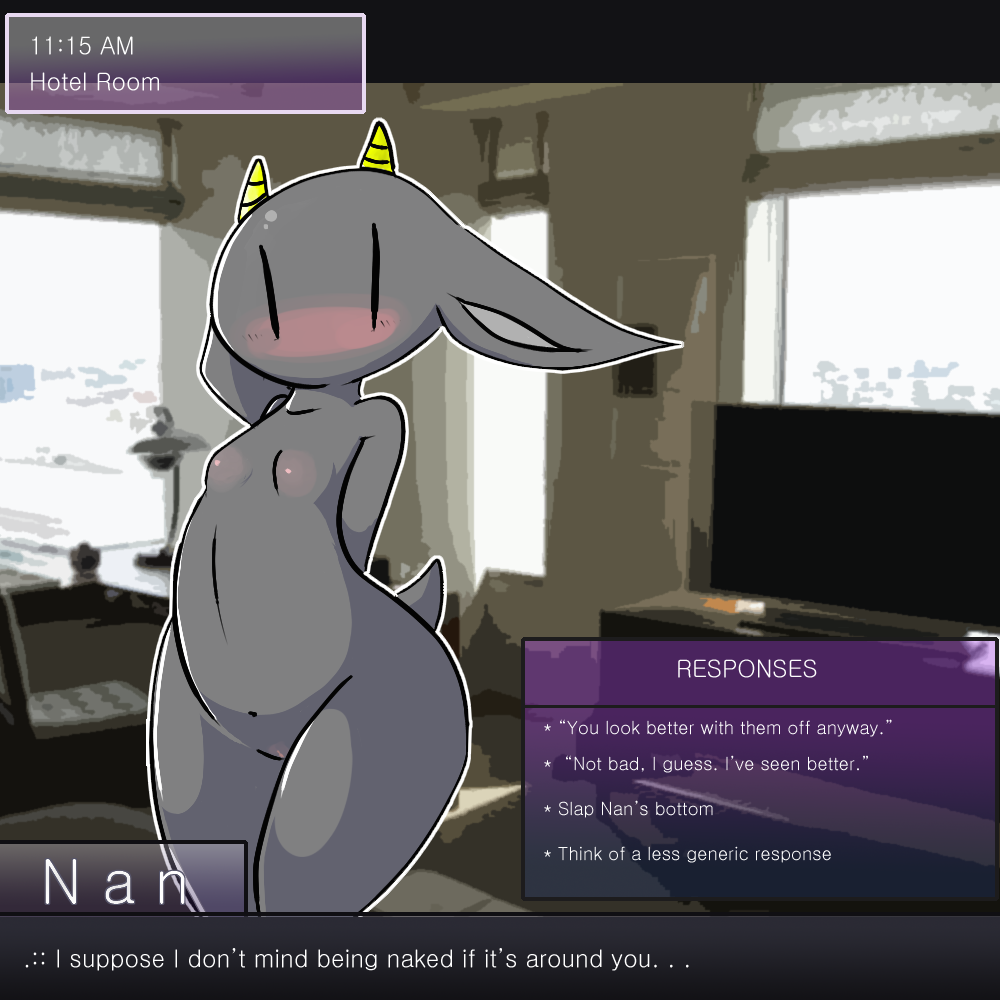Click the star bullet beside the first response
This screenshot has height=1000, width=1000.
[547, 729]
